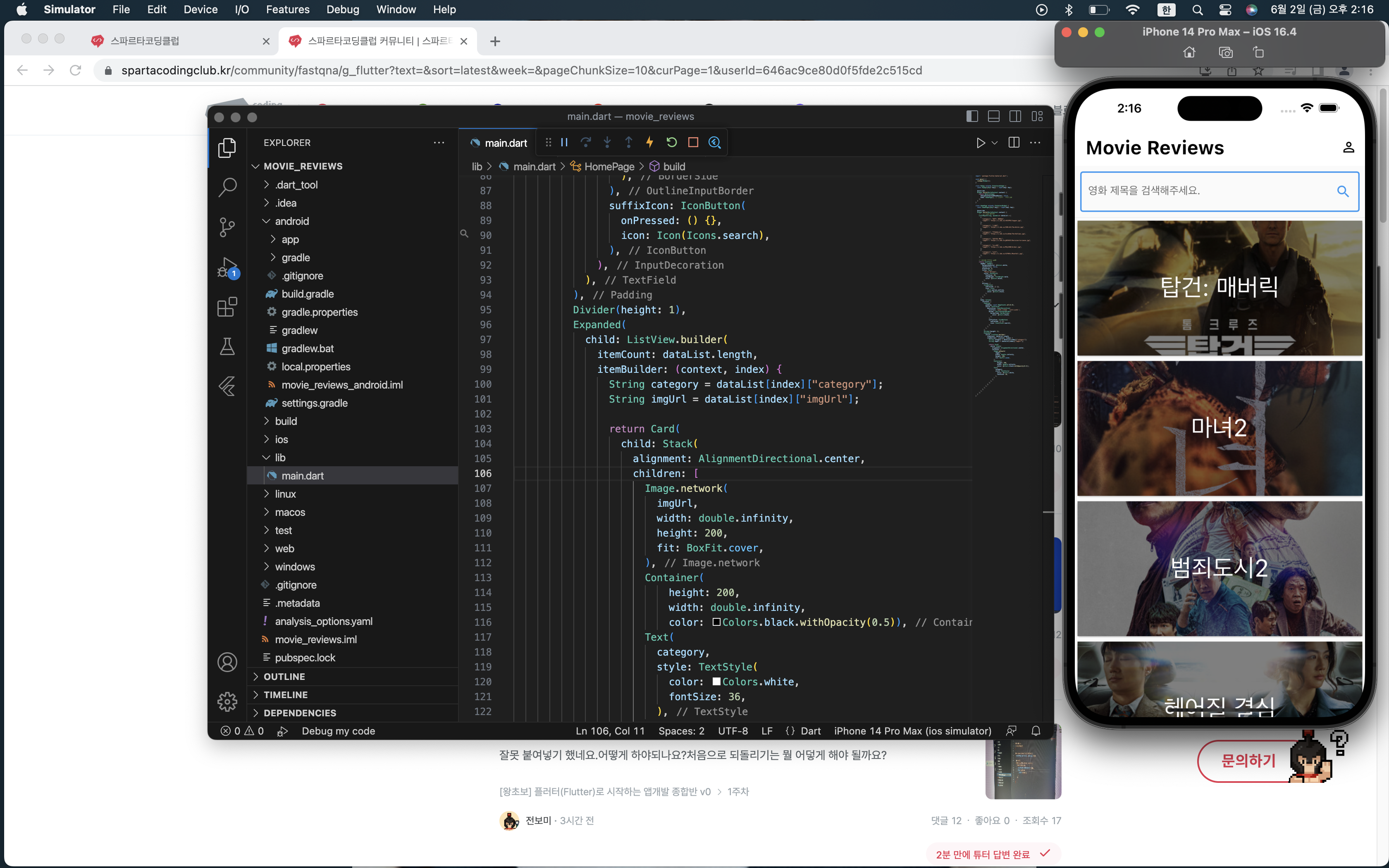
Task: Stop the debug session
Action: pyautogui.click(x=693, y=142)
